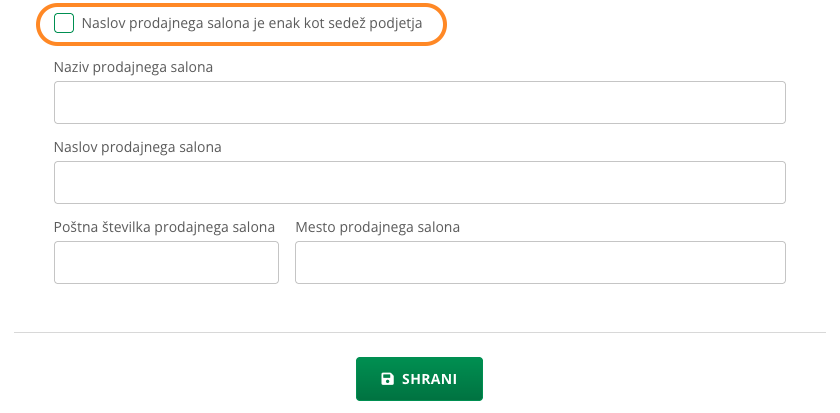Click the 'Naslov prodajnega salona' field label

pos(137,147)
